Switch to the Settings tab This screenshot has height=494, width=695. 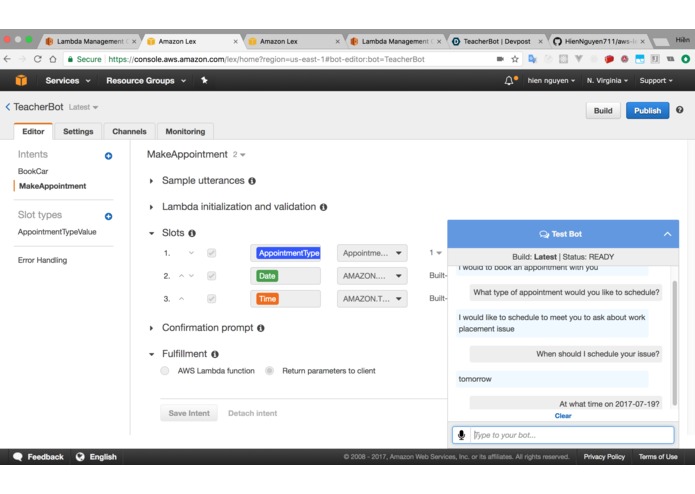(78, 132)
